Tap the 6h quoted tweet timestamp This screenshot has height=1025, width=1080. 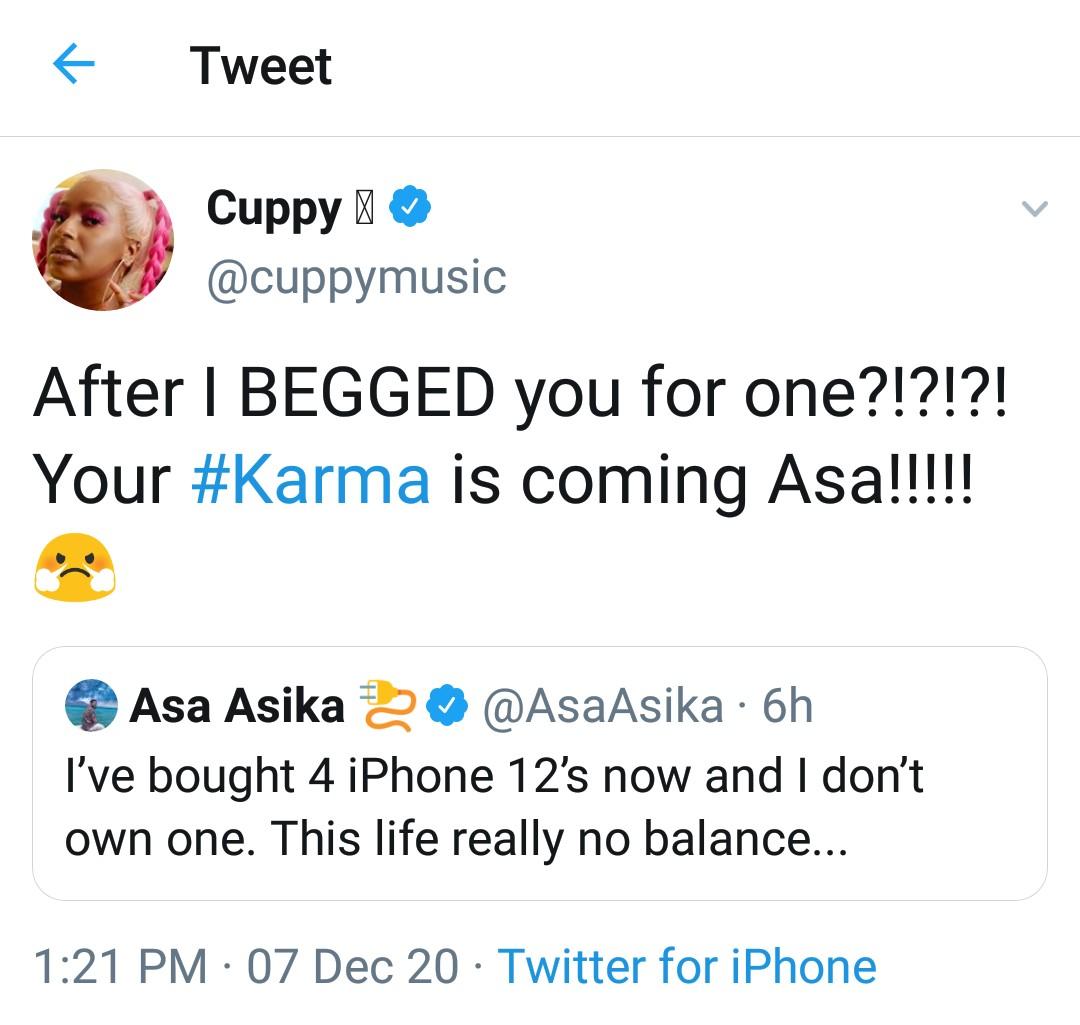click(787, 706)
